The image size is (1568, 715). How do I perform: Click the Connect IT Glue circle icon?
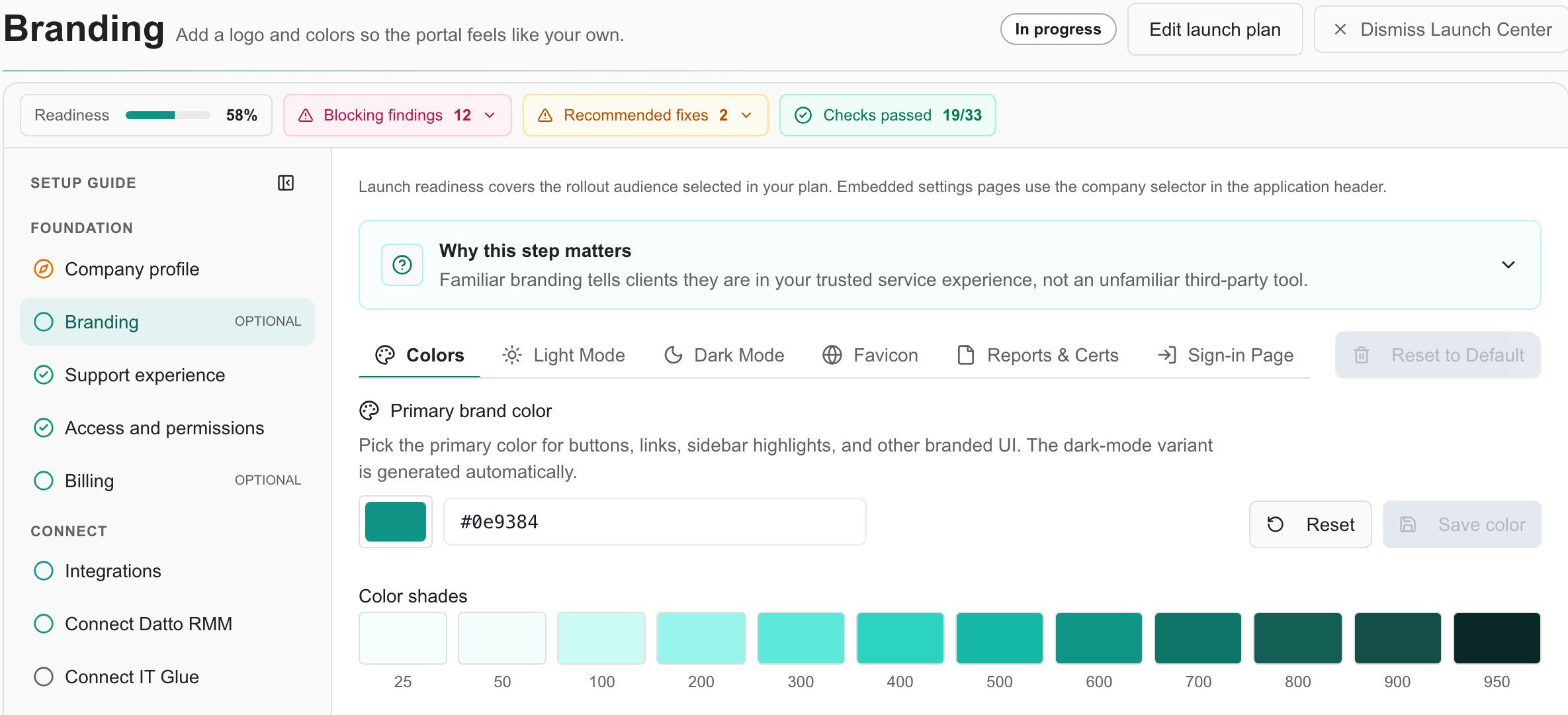click(x=44, y=677)
